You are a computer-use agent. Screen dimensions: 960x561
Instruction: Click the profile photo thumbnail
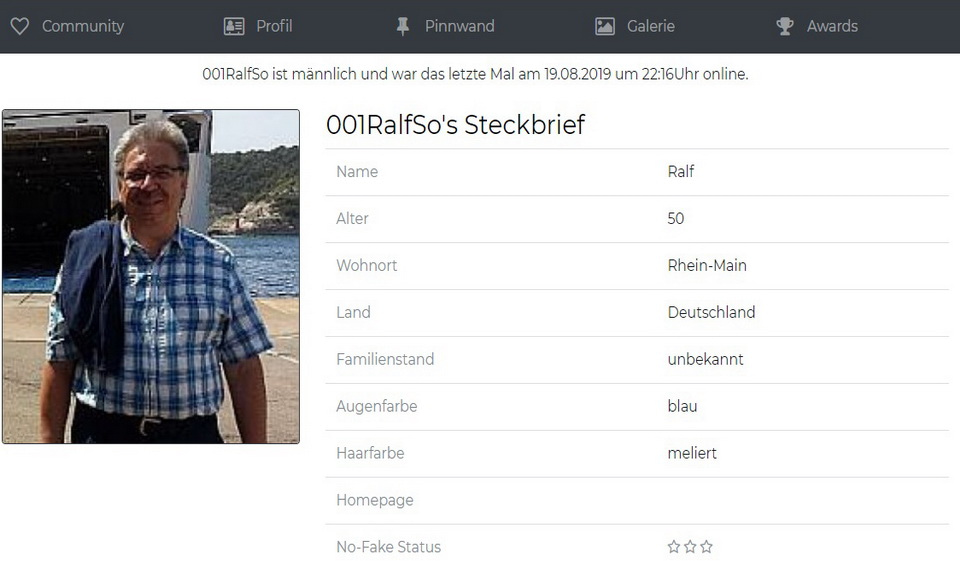(x=151, y=276)
